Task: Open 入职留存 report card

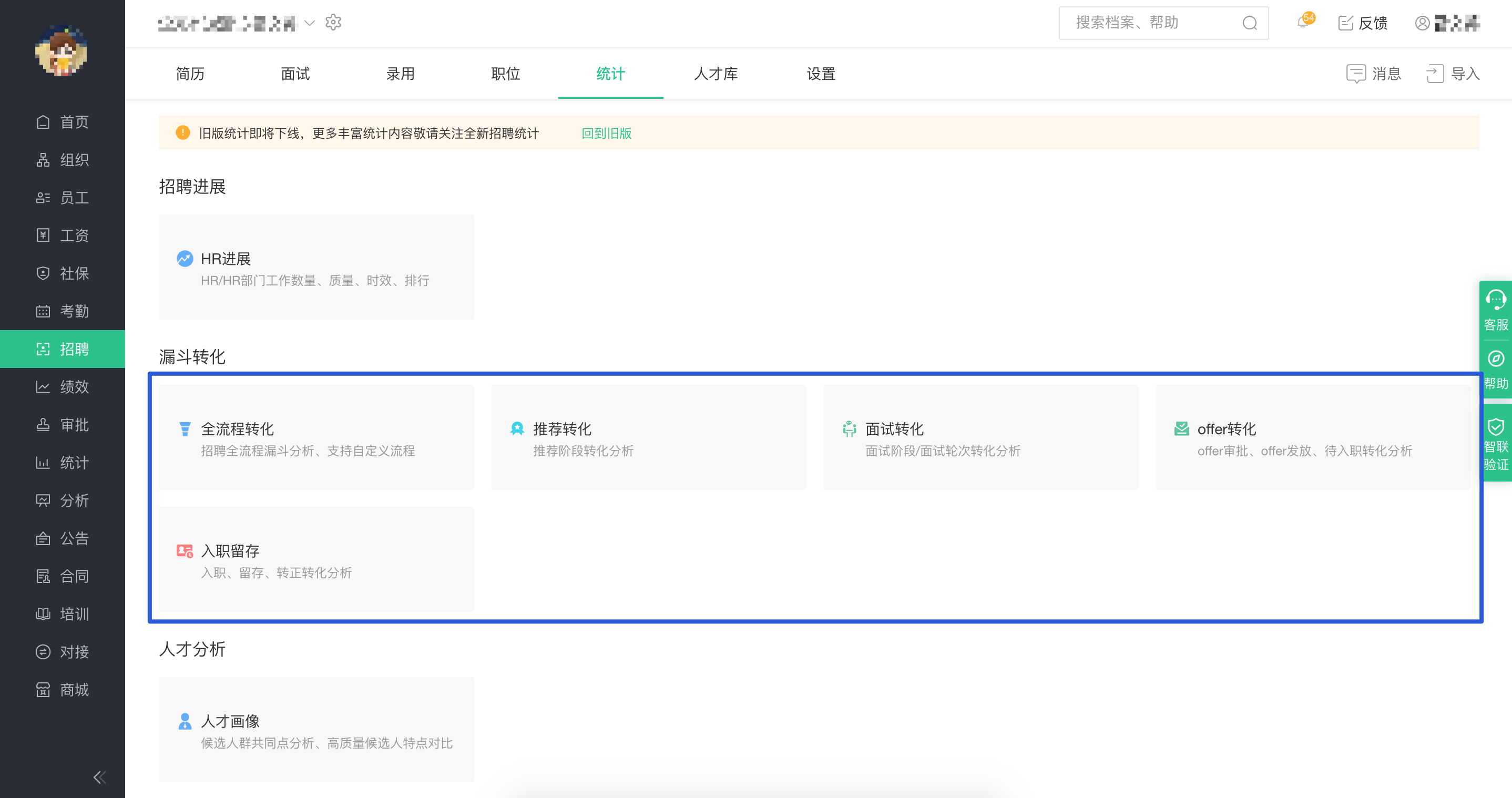Action: (316, 559)
